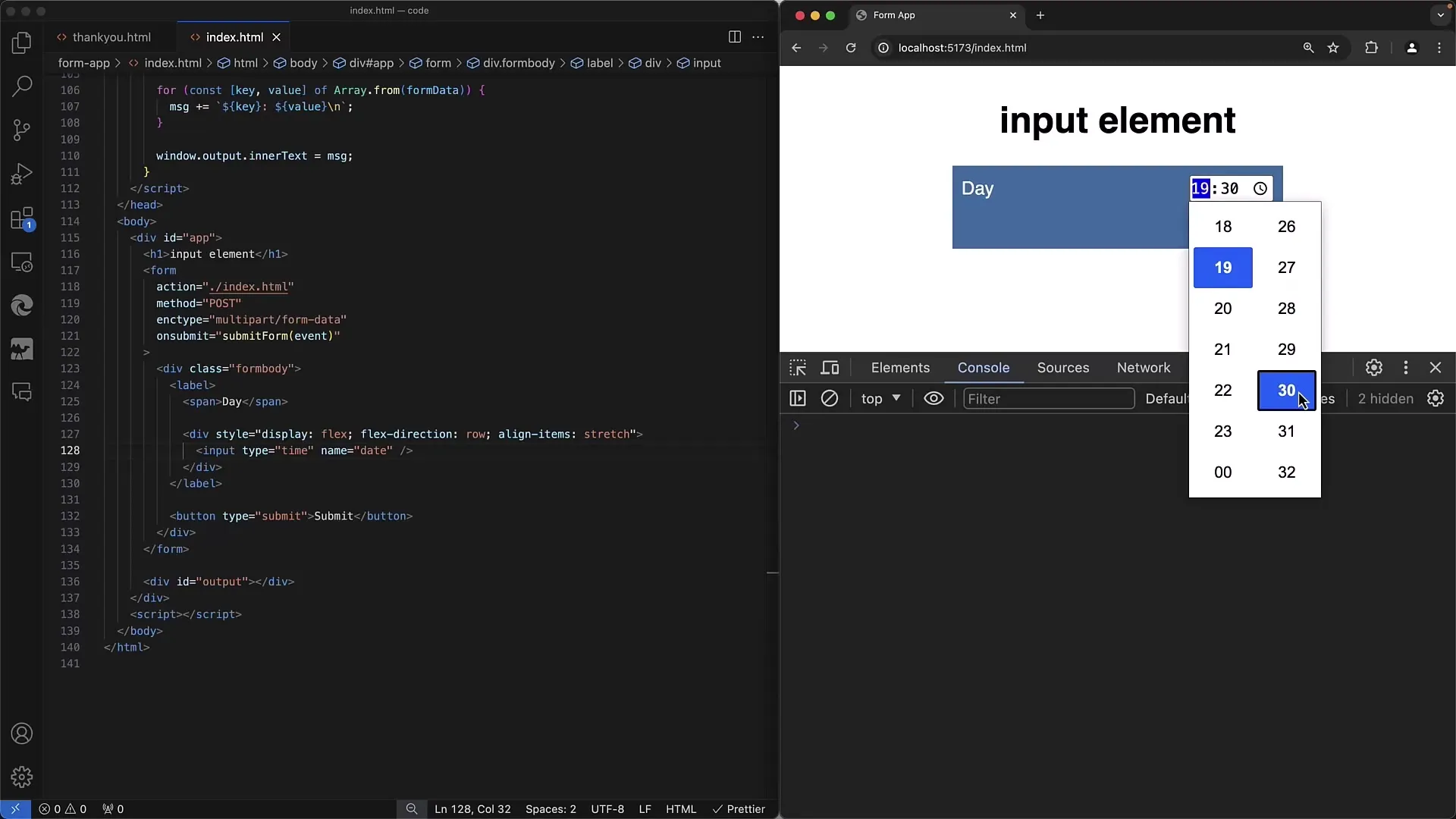
Task: Toggle the split editor layout icon
Action: pos(735,36)
